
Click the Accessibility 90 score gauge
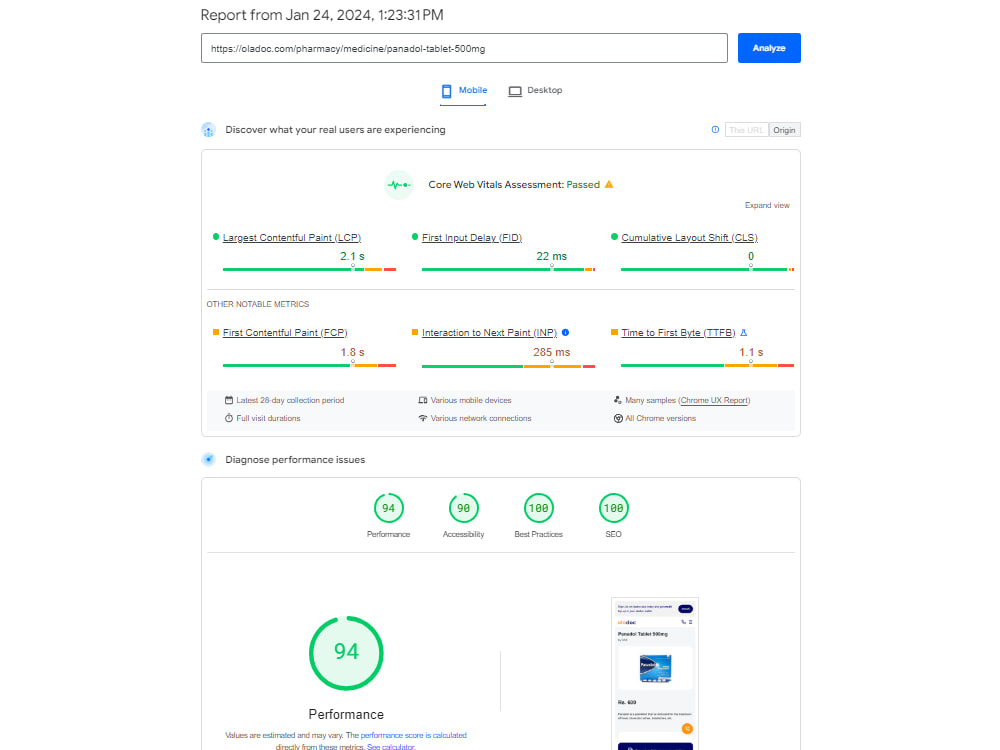[464, 508]
